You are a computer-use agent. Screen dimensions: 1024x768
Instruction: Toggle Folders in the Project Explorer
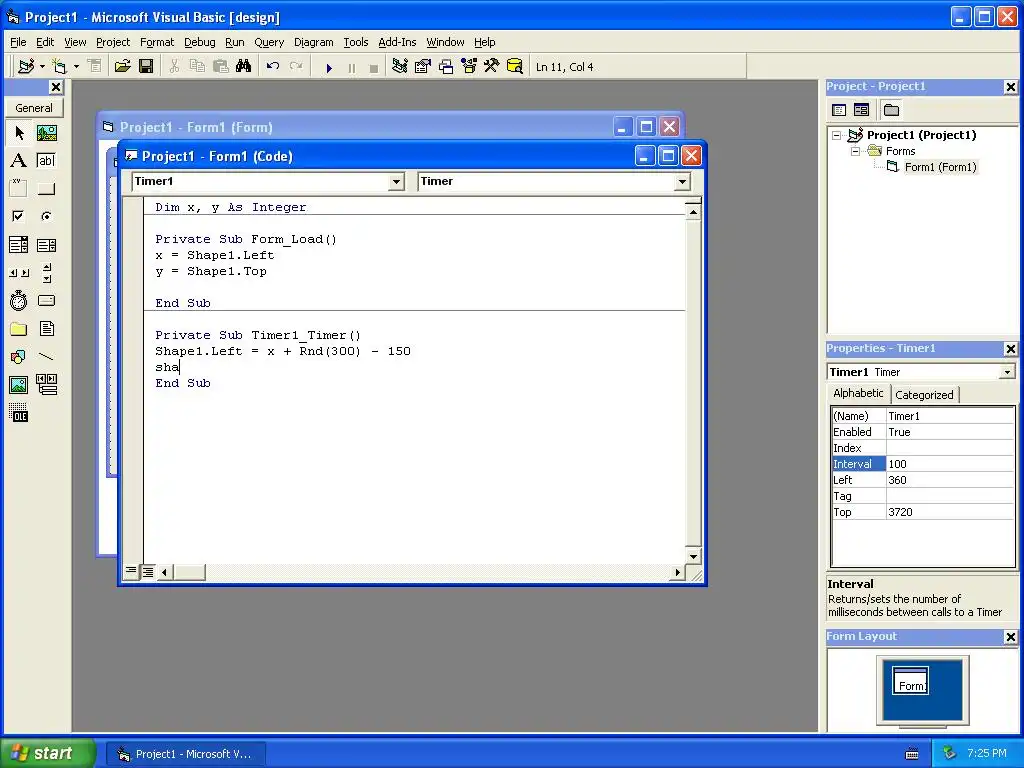[x=891, y=110]
